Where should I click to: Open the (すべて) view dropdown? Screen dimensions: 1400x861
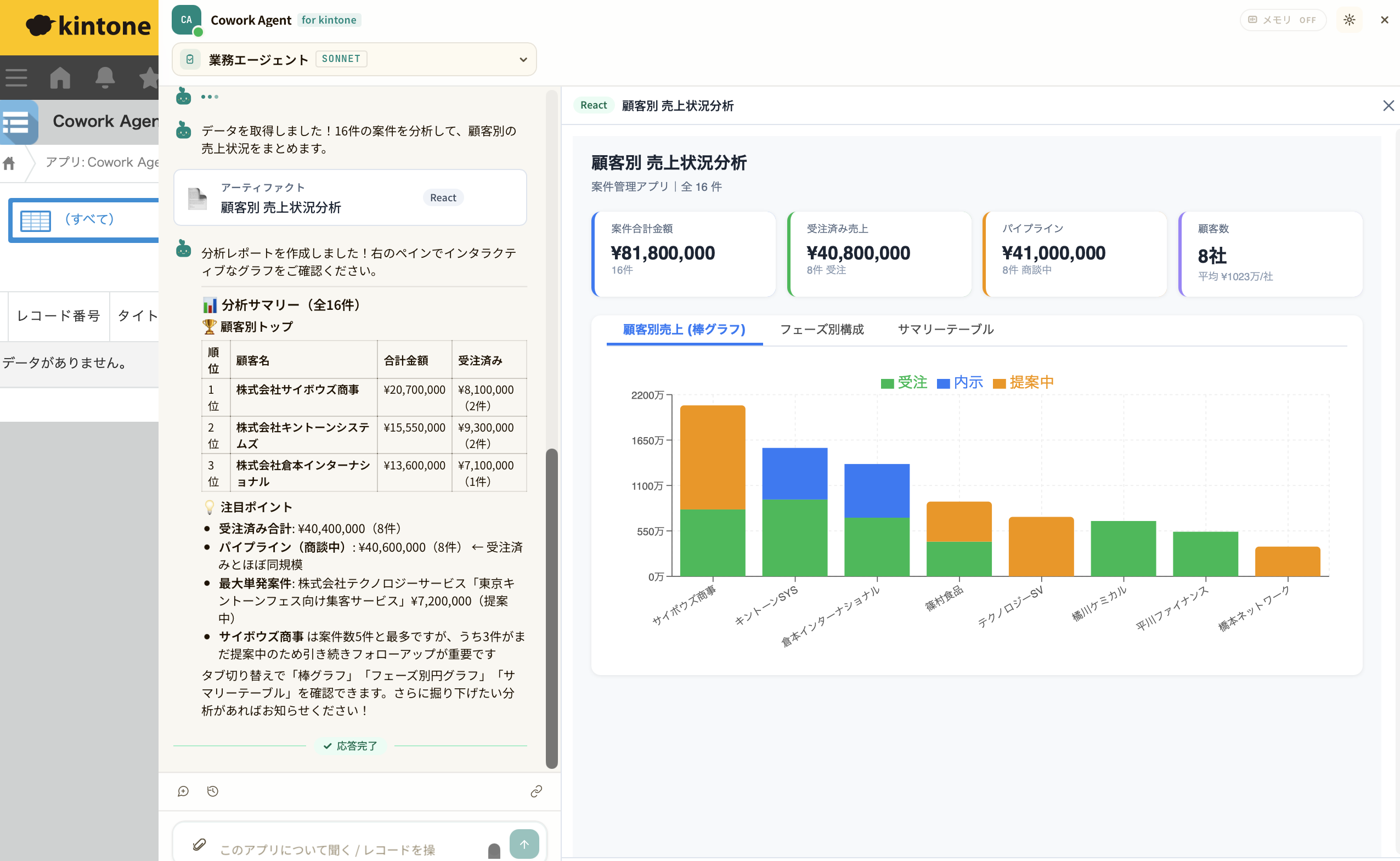tap(84, 220)
